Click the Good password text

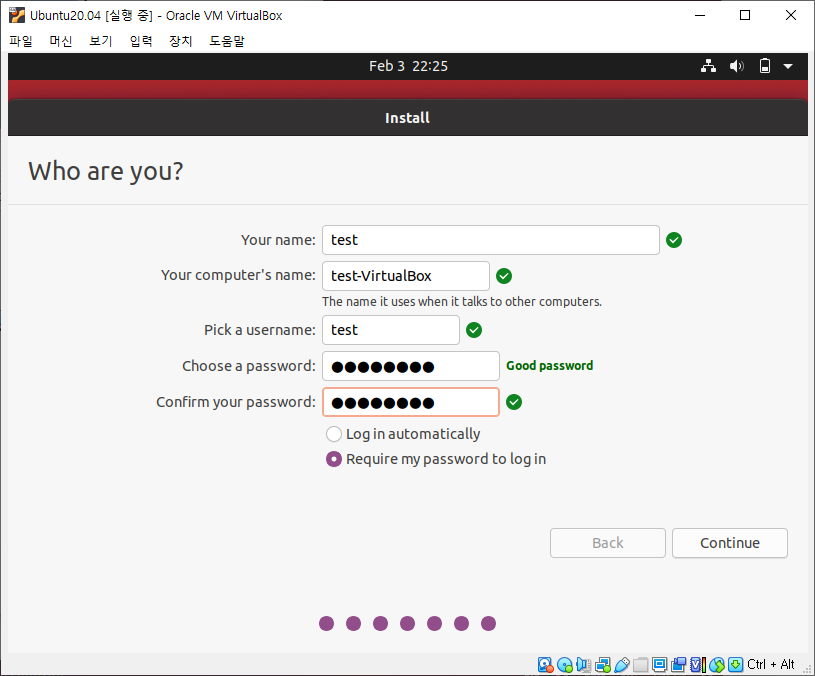click(549, 366)
